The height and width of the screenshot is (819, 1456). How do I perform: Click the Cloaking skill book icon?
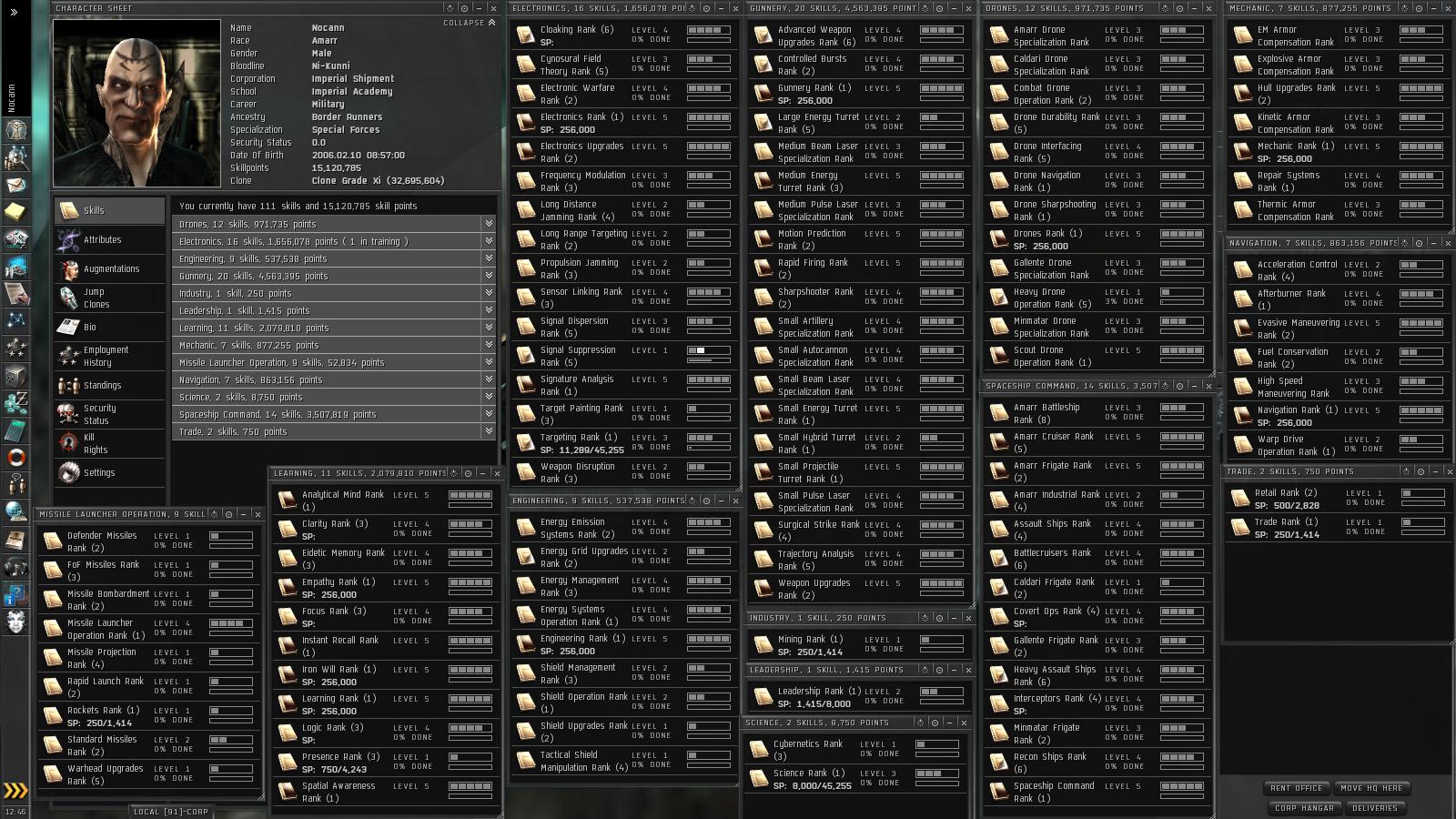[x=525, y=35]
